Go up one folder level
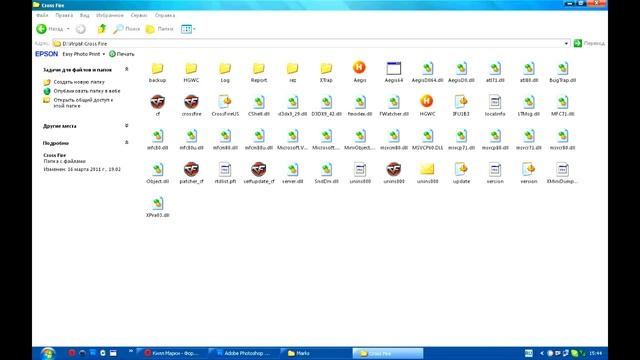The width and height of the screenshot is (640, 360). coord(102,29)
